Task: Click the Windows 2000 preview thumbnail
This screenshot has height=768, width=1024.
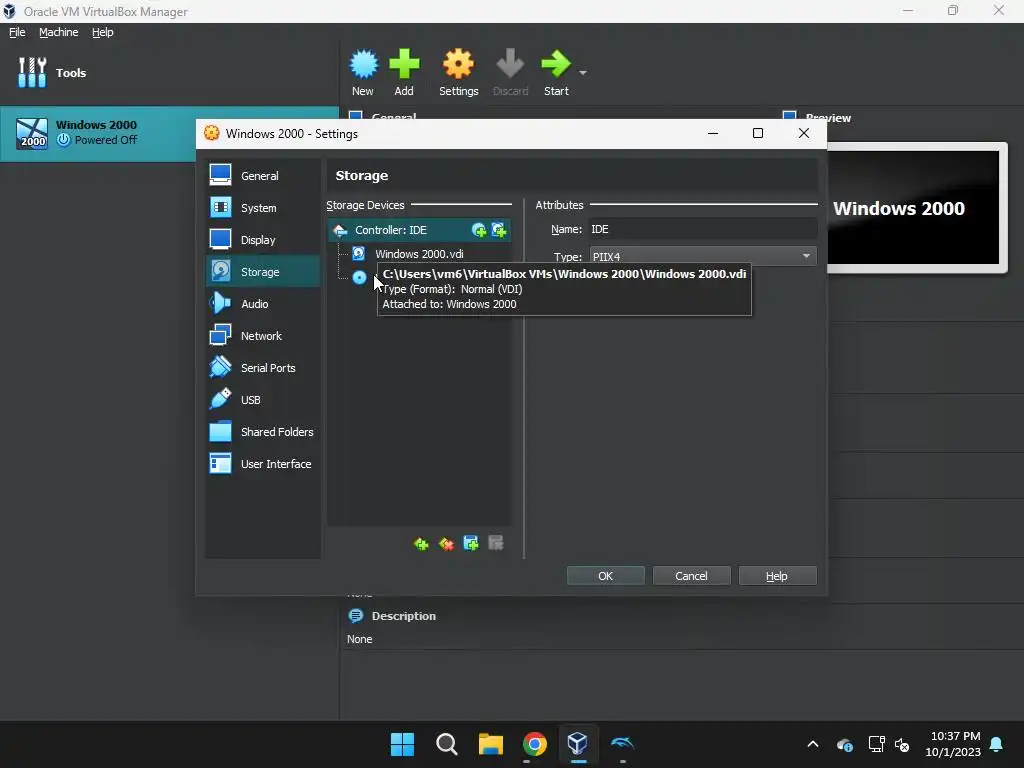Action: click(914, 208)
